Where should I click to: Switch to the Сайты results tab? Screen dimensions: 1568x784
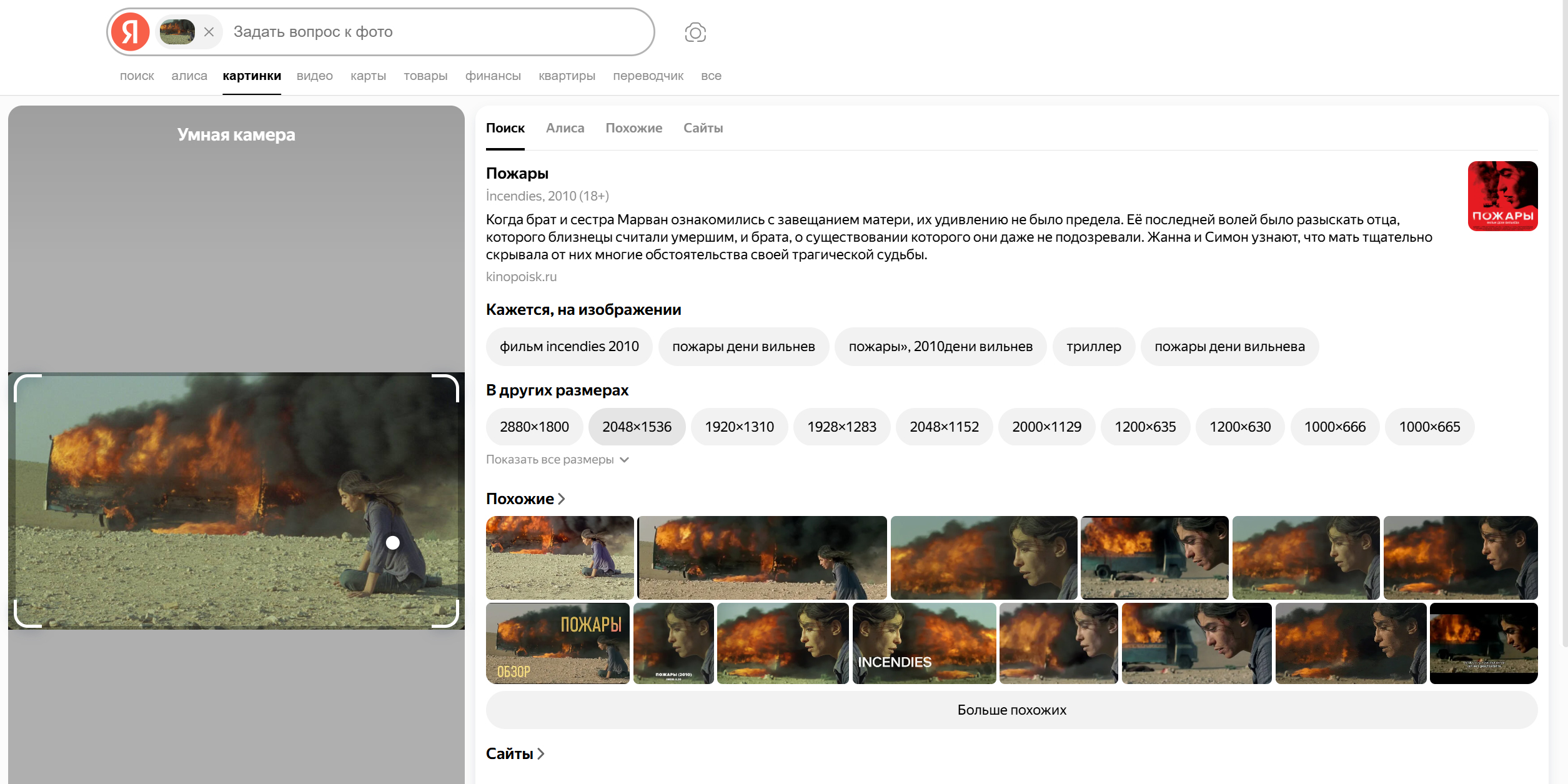click(703, 128)
